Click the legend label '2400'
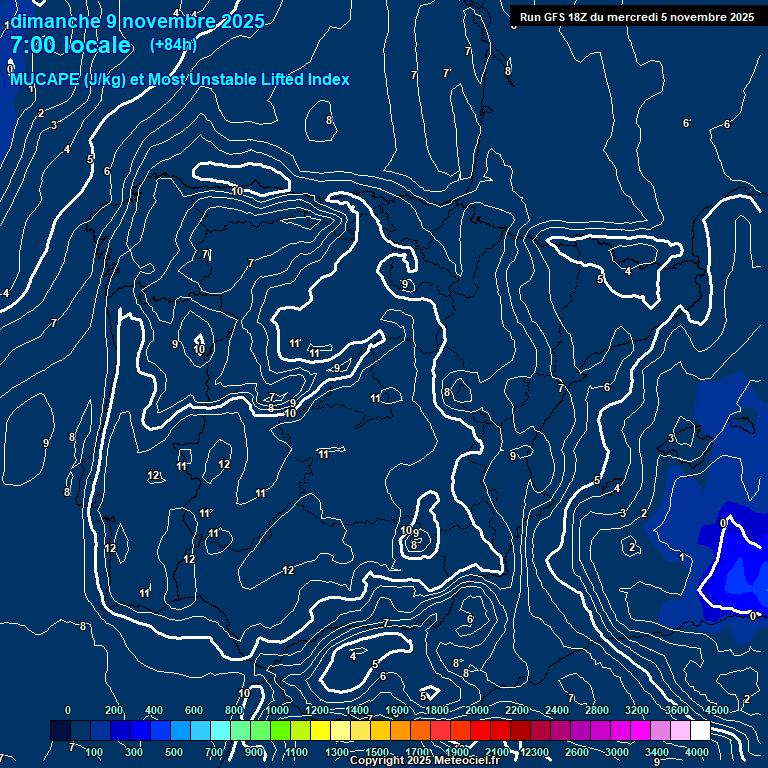 [x=557, y=710]
